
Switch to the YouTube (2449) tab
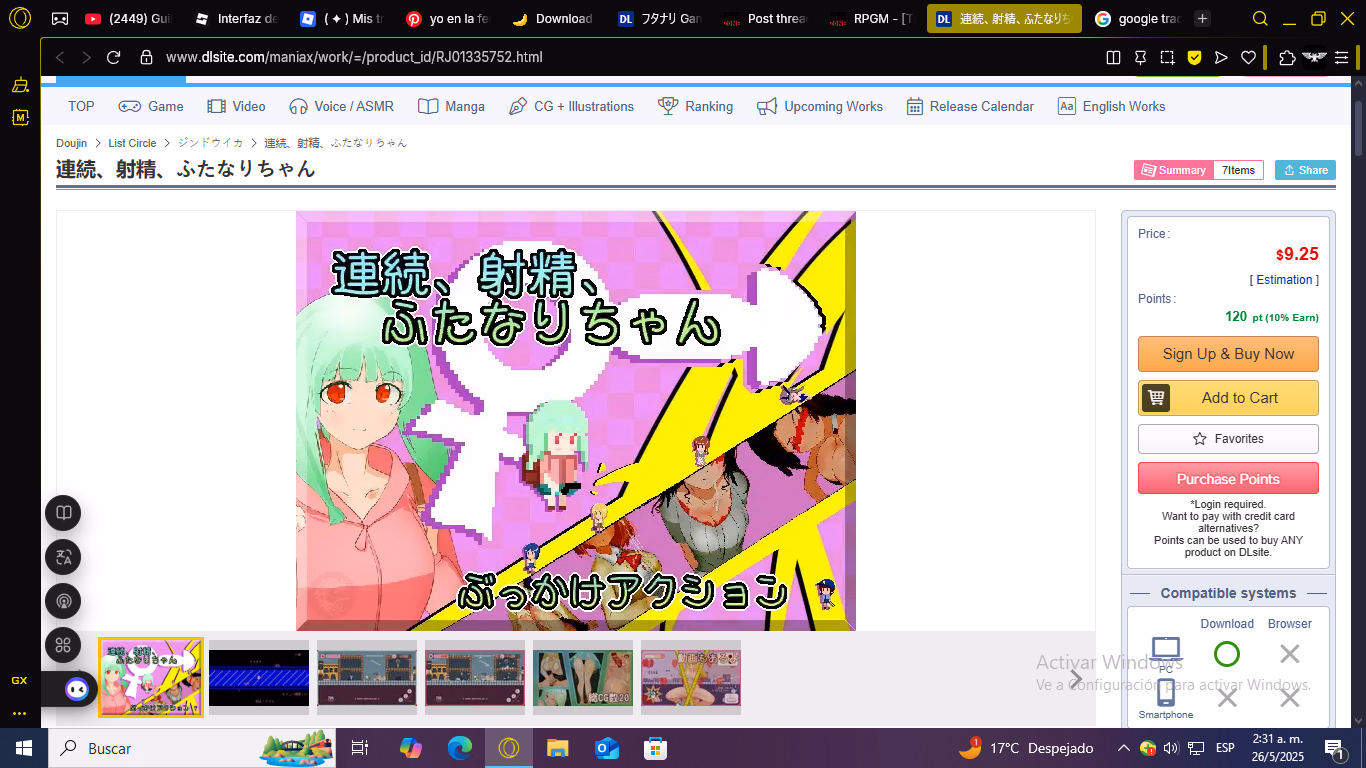click(128, 18)
